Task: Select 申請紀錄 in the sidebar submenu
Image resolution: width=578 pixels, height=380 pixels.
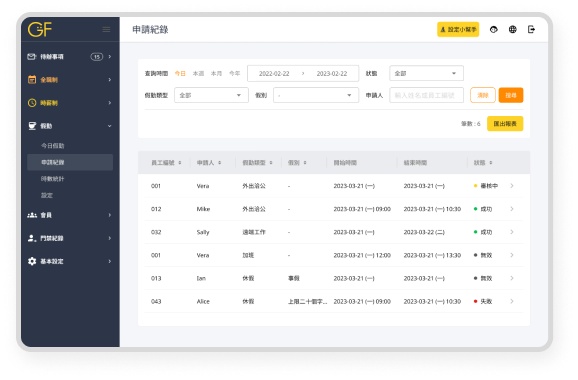Action: [x=70, y=162]
